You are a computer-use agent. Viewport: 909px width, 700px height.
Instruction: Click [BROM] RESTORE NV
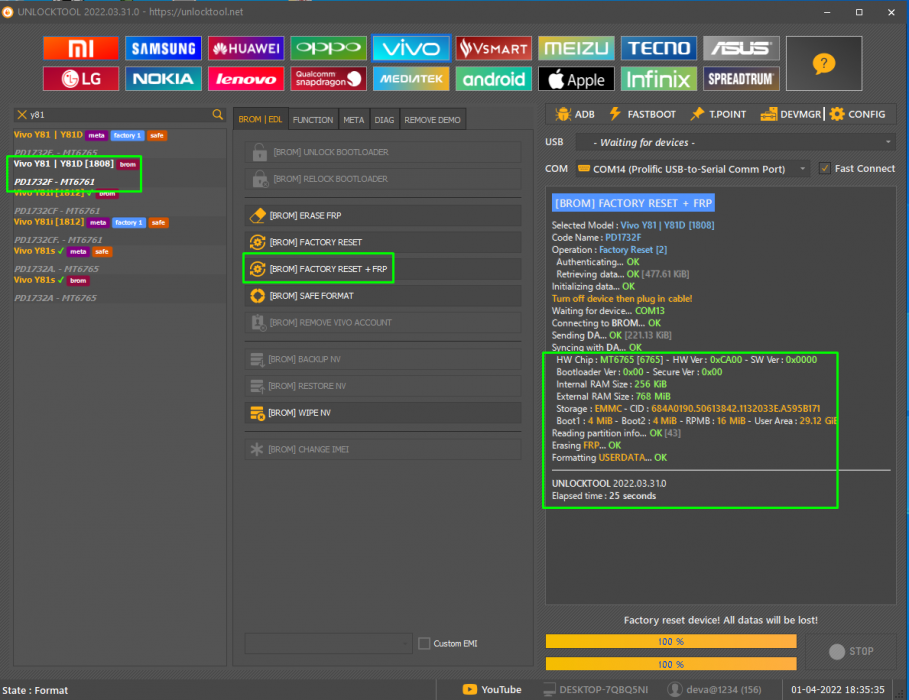(x=383, y=386)
